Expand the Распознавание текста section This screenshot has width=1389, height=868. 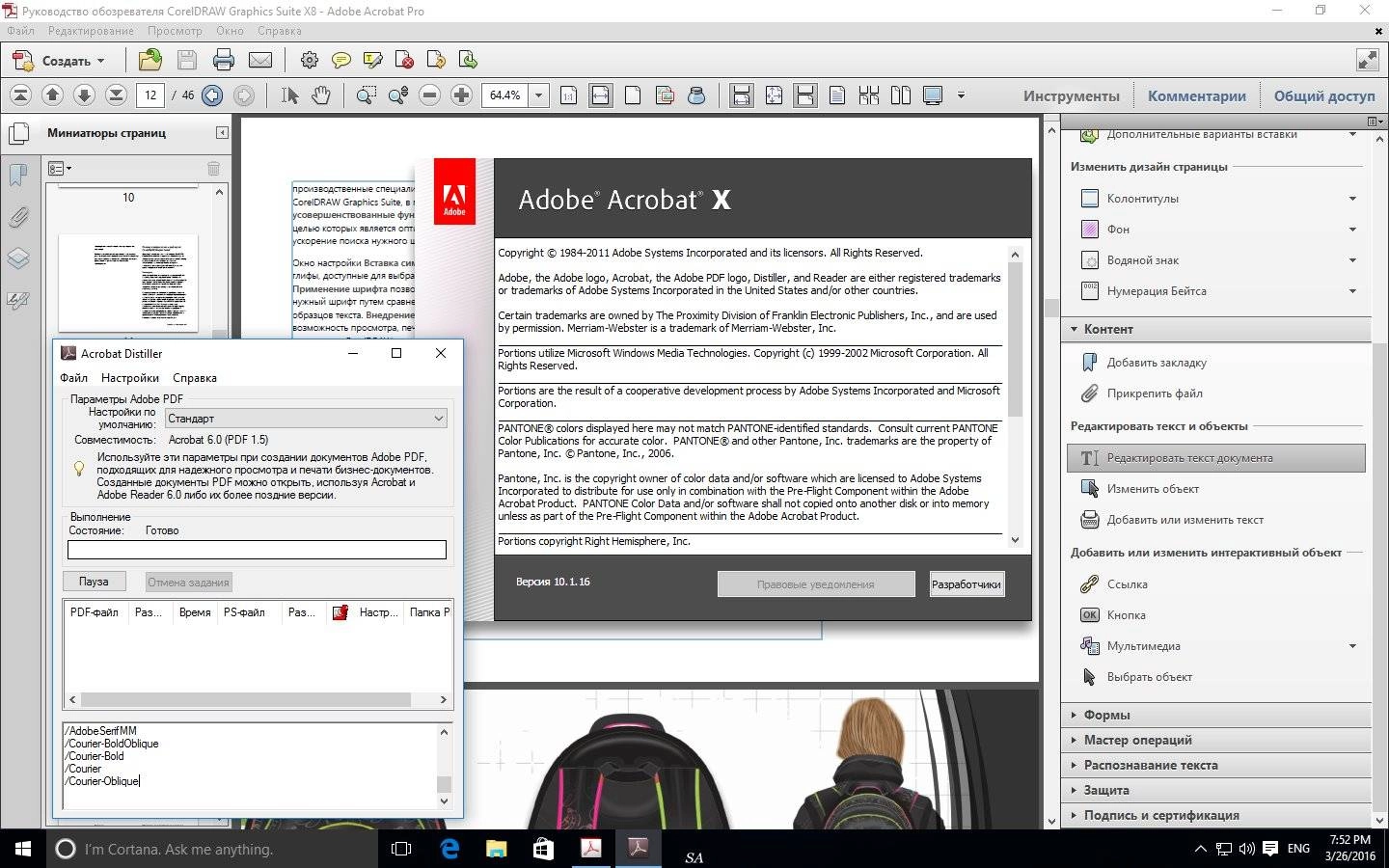[1215, 765]
